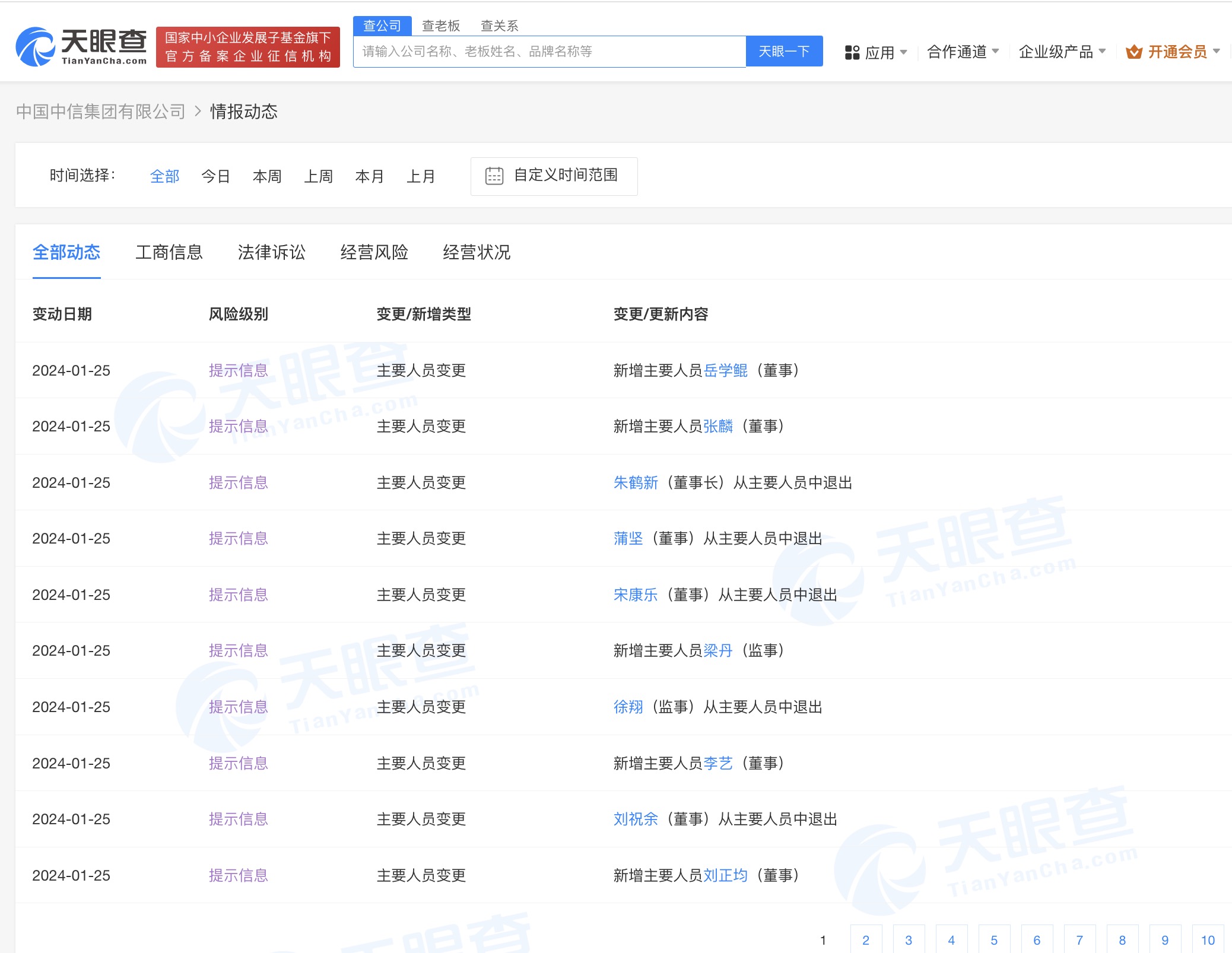
Task: Open the 法律诉讼 tab
Action: tap(271, 252)
